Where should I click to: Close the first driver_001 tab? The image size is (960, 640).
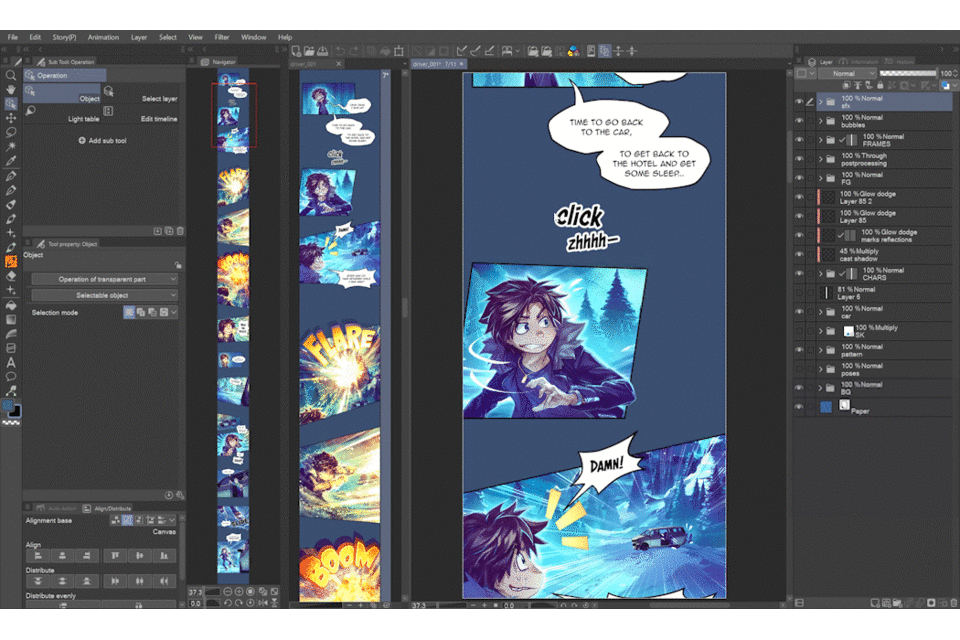(x=339, y=64)
